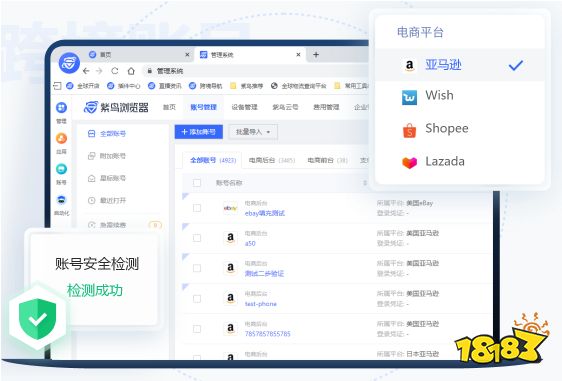Open the 测试二步验证 account link
The width and height of the screenshot is (562, 381).
[x=264, y=273]
